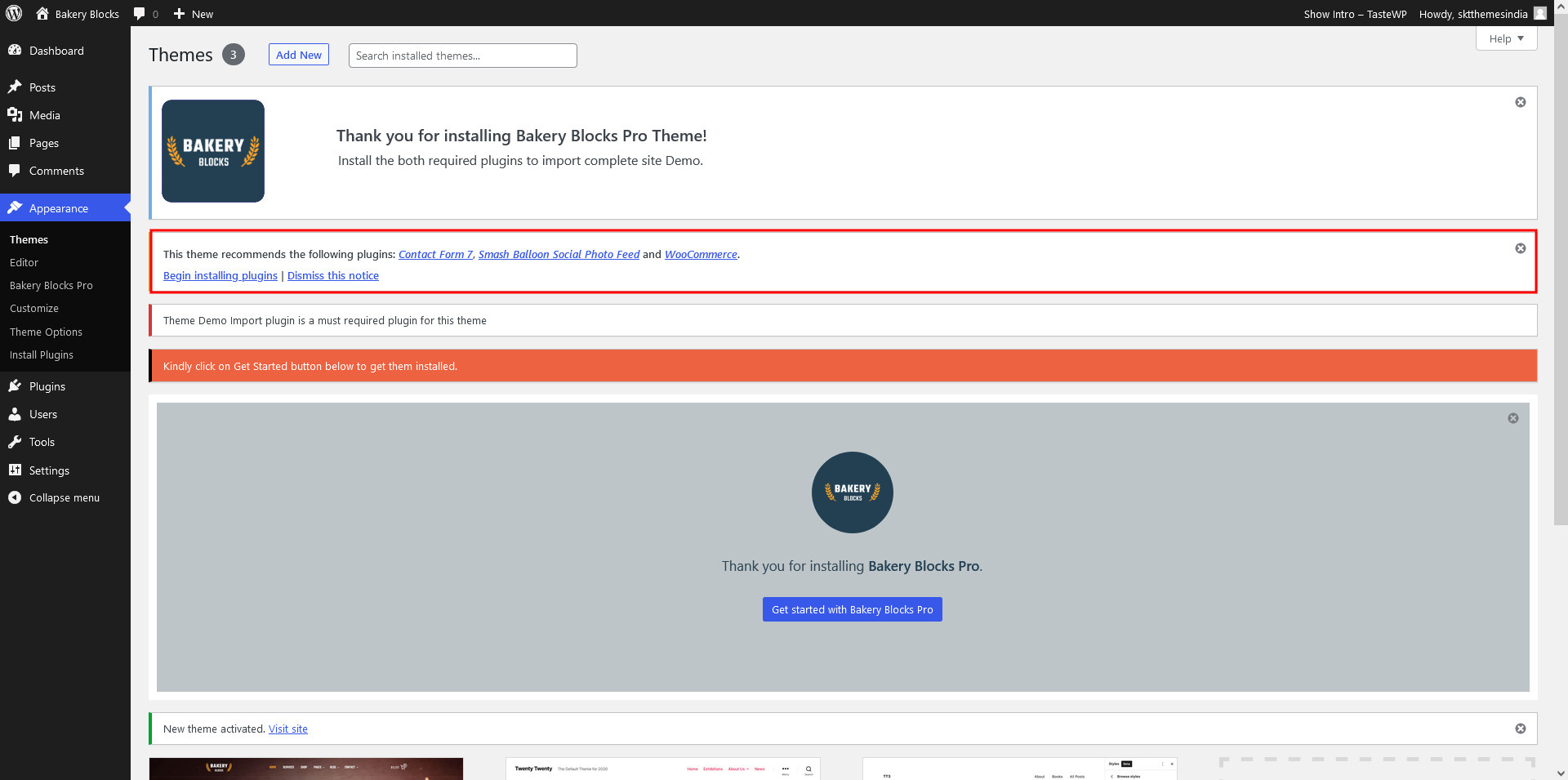Select Theme Options in Appearance submenu
The image size is (1568, 780).
click(46, 332)
